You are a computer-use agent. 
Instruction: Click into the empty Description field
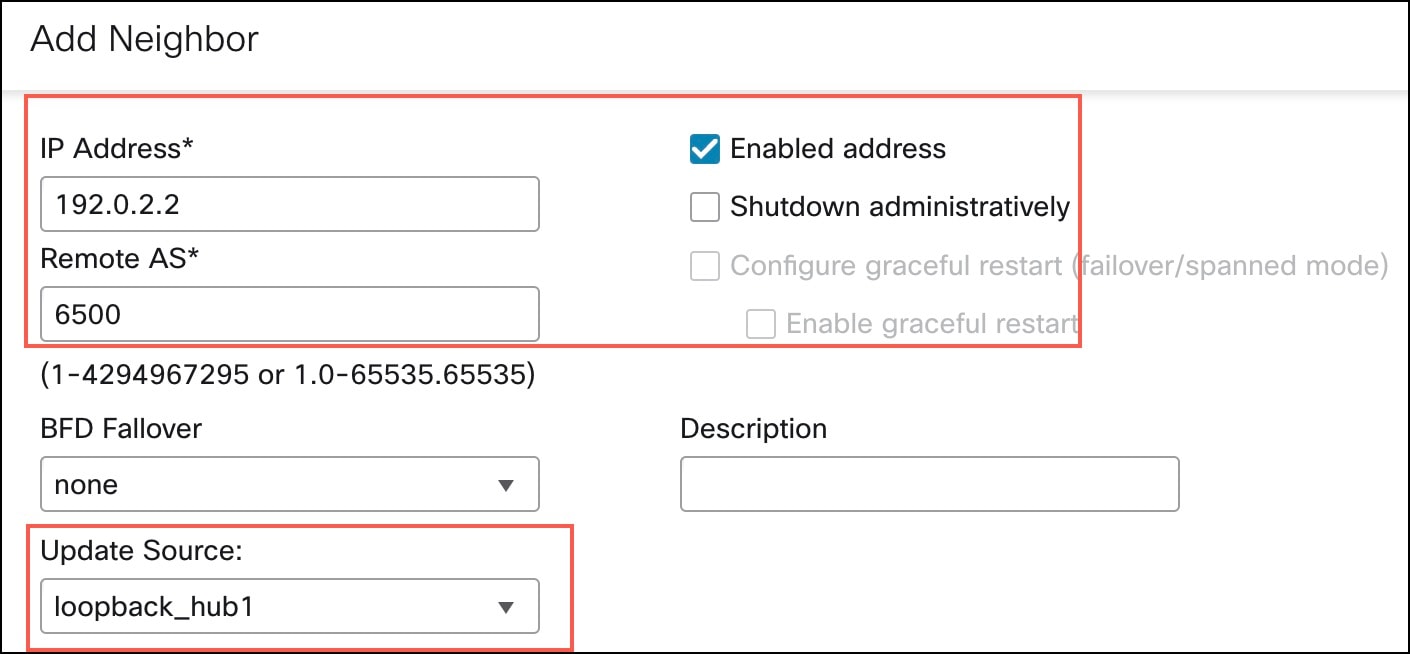tap(930, 485)
